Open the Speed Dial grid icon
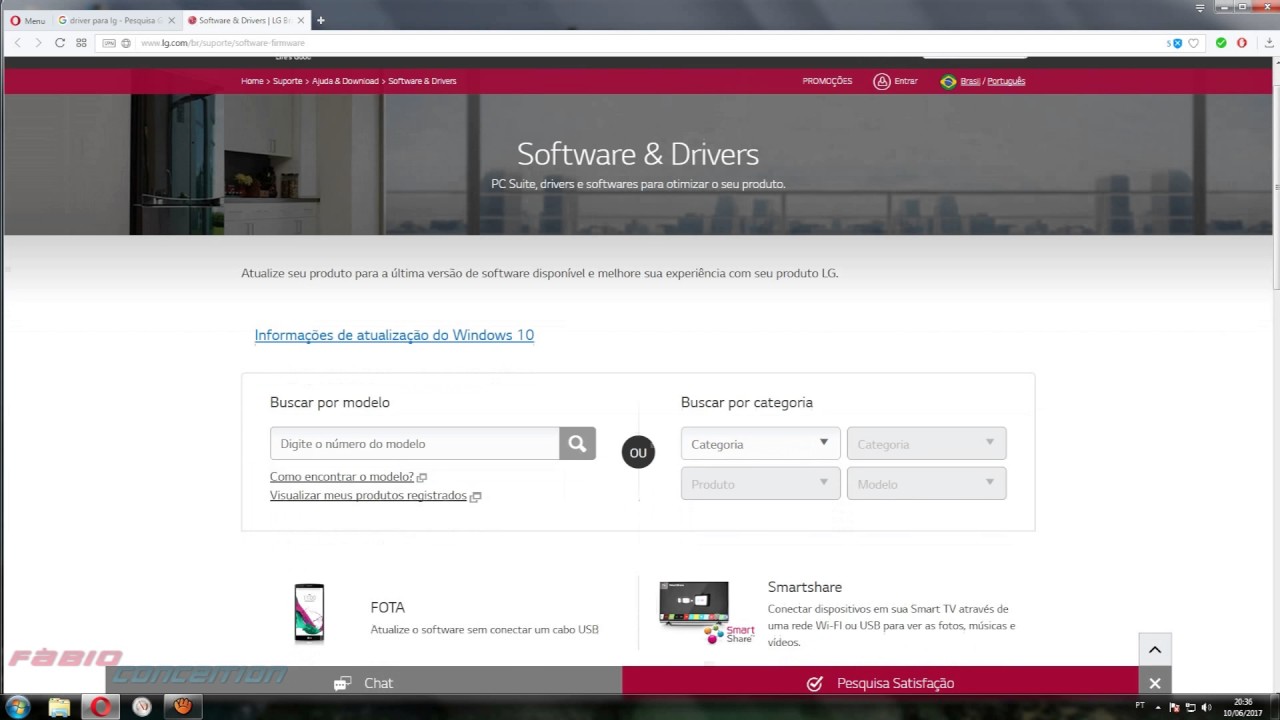 click(x=81, y=43)
